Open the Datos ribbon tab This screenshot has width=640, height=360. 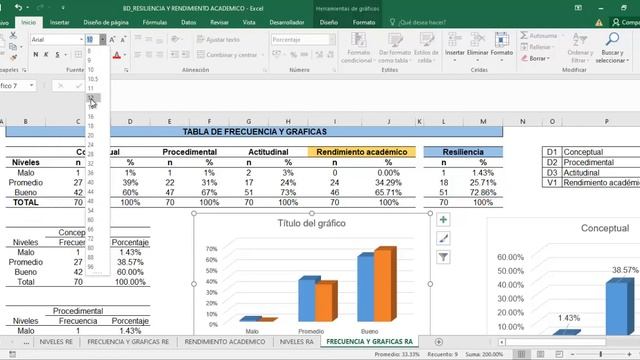pos(189,22)
